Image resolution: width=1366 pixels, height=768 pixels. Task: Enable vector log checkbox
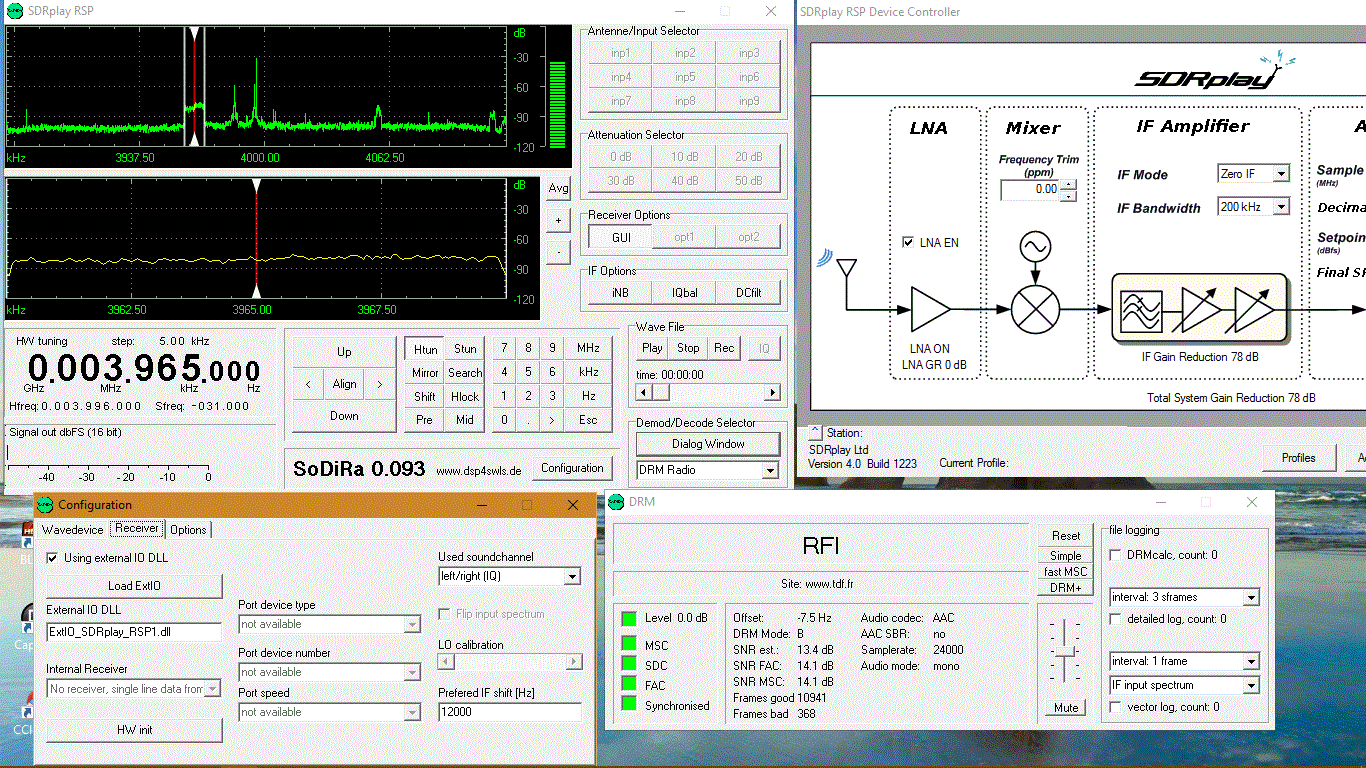[x=1116, y=707]
